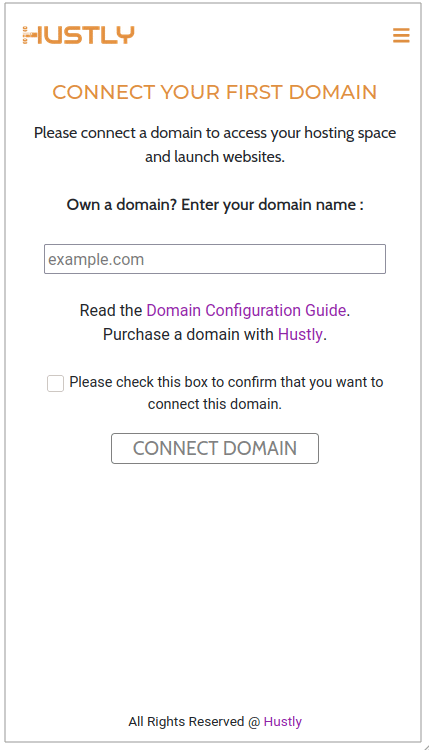
Task: Focus the example.com domain input field
Action: tap(215, 259)
